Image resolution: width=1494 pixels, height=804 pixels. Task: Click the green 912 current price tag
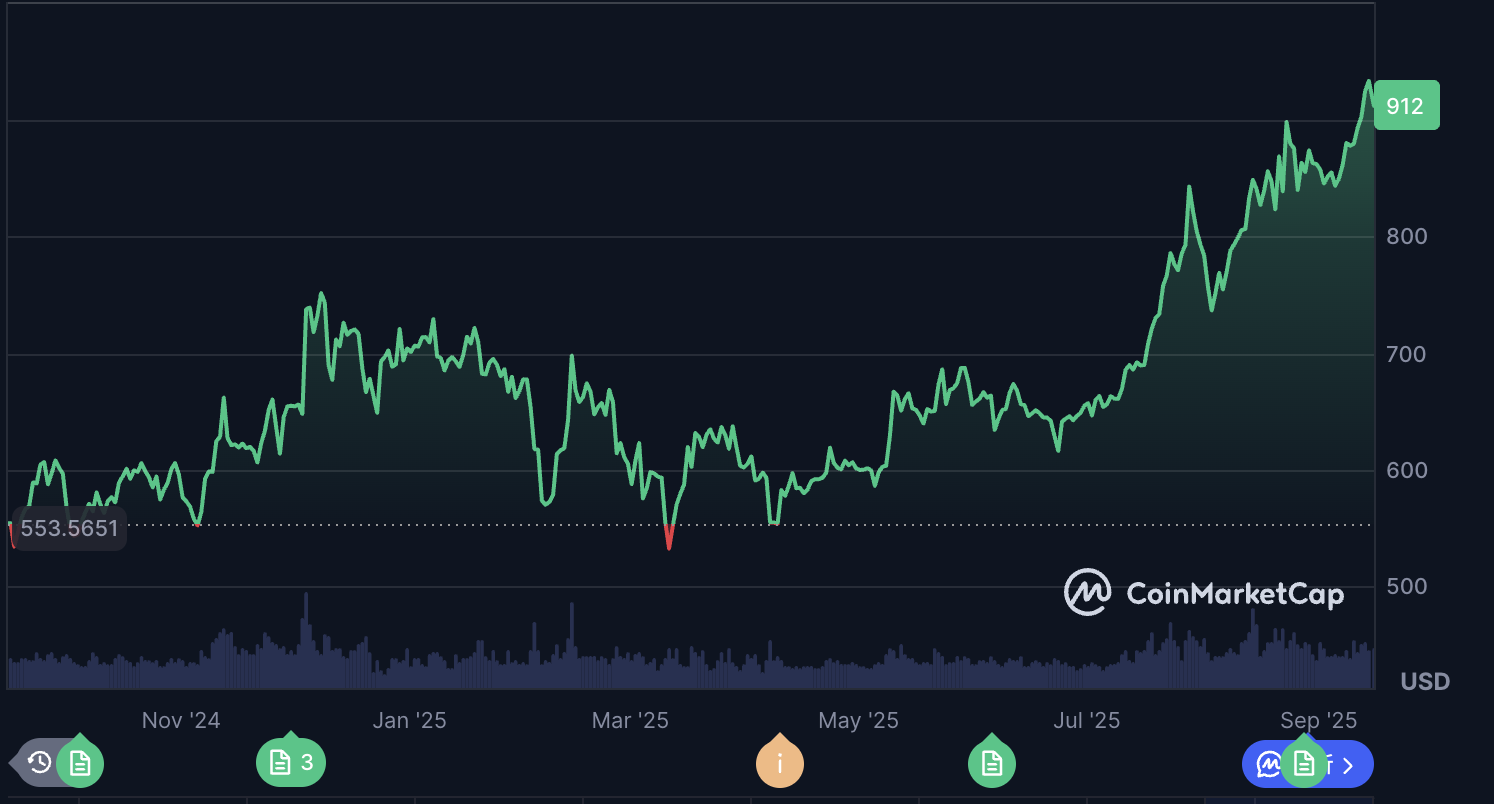[1406, 105]
